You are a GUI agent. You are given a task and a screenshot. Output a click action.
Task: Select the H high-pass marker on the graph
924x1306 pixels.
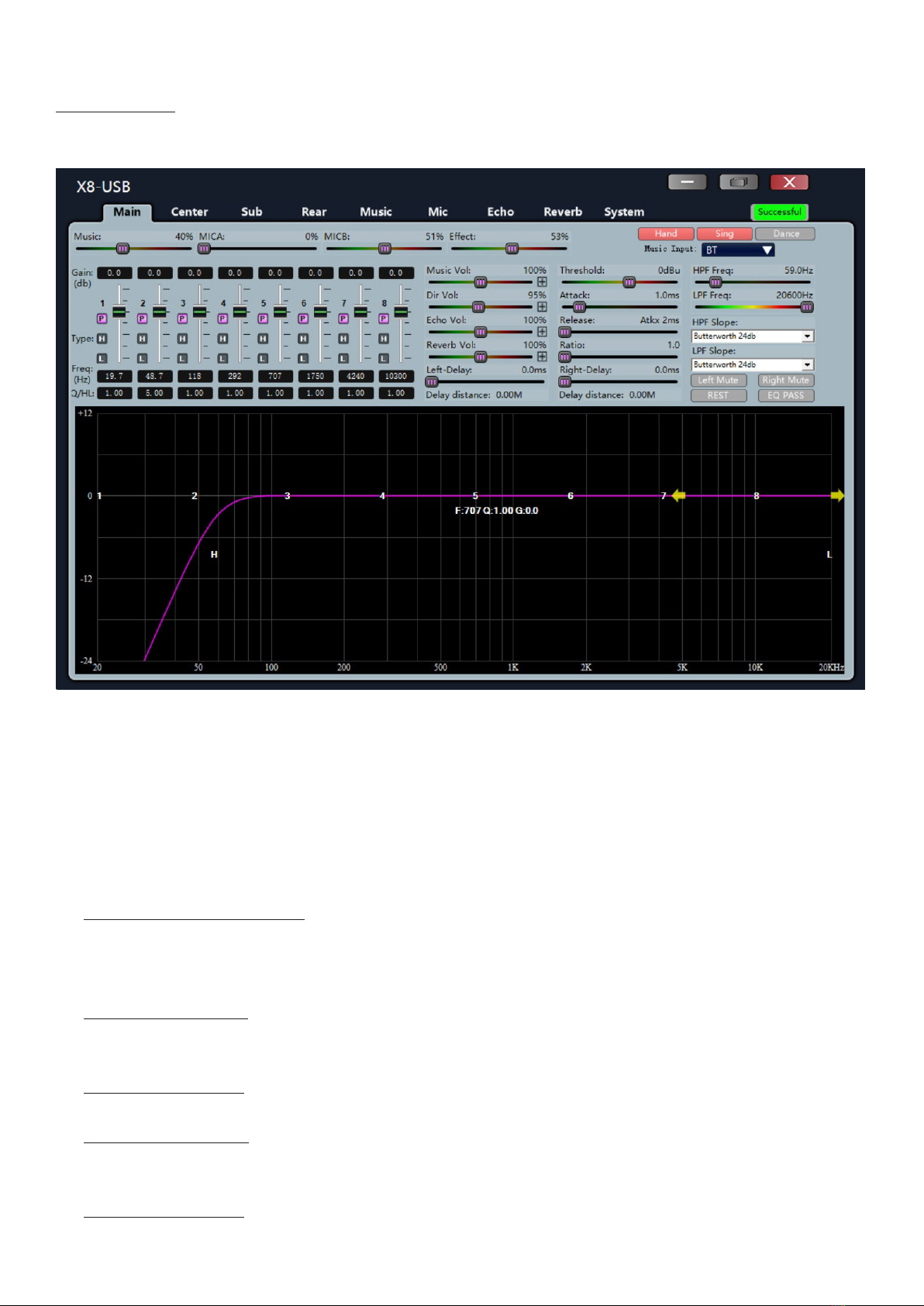[x=214, y=554]
